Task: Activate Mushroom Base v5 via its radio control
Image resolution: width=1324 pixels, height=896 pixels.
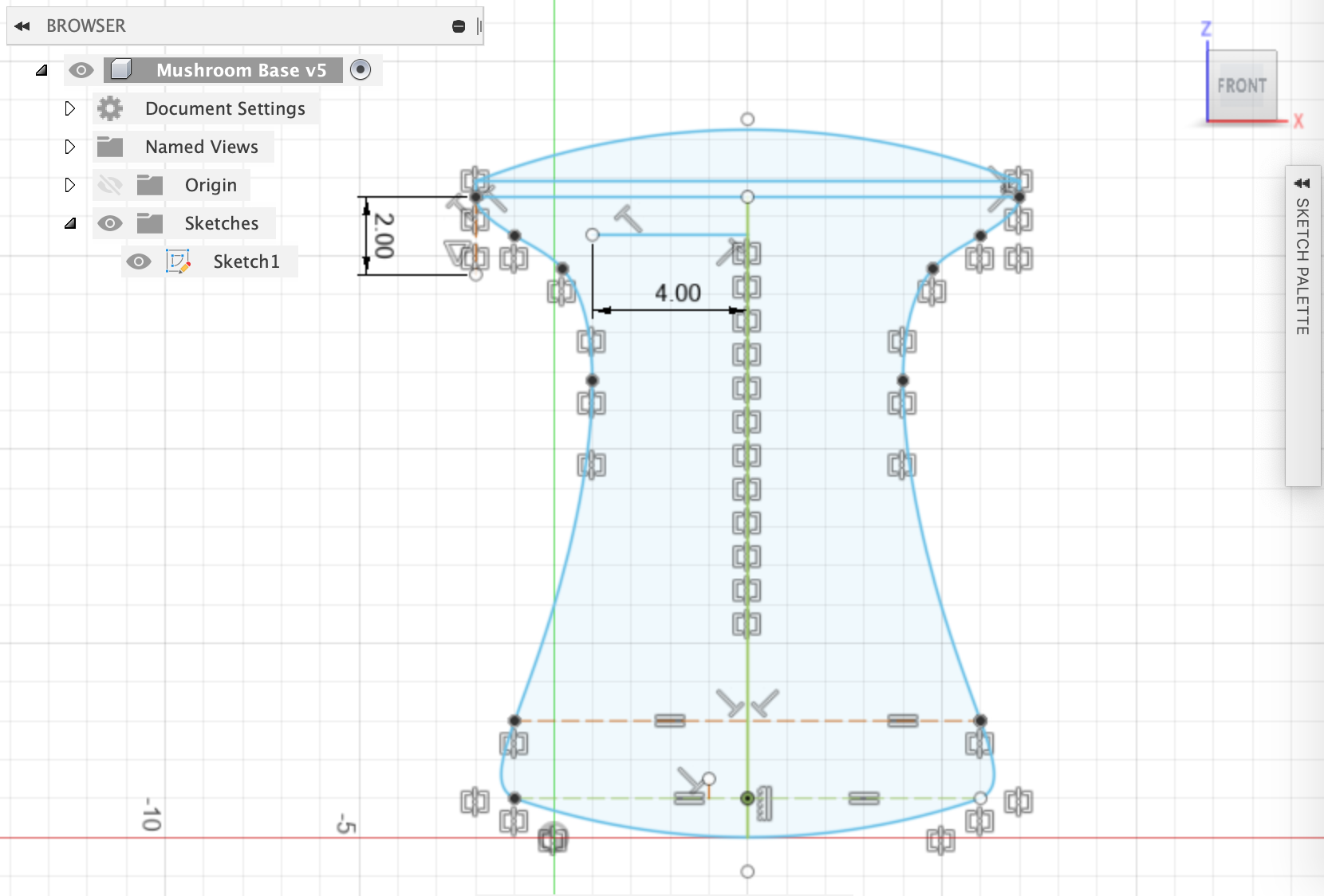Action: point(361,70)
